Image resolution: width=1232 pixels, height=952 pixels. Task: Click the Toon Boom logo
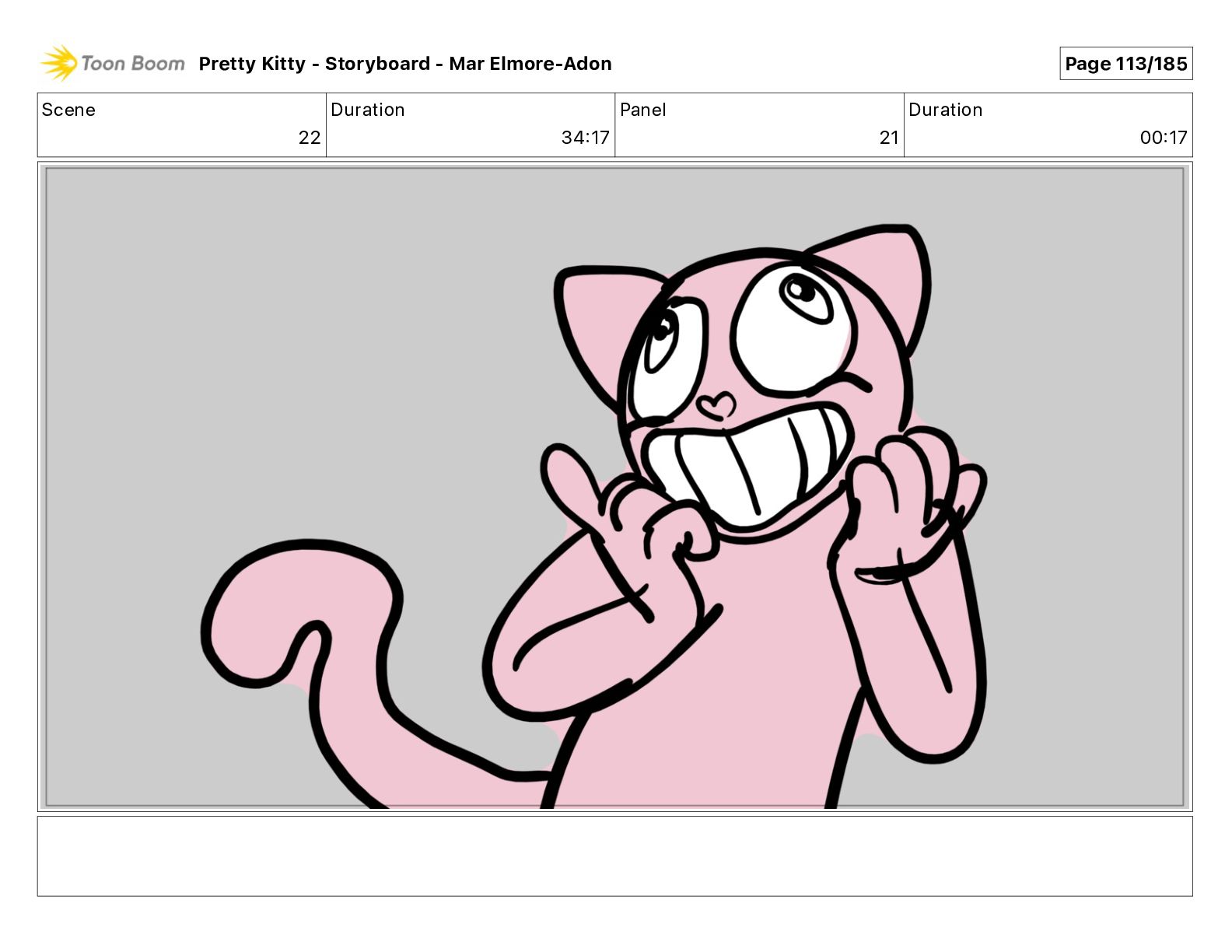(x=113, y=63)
